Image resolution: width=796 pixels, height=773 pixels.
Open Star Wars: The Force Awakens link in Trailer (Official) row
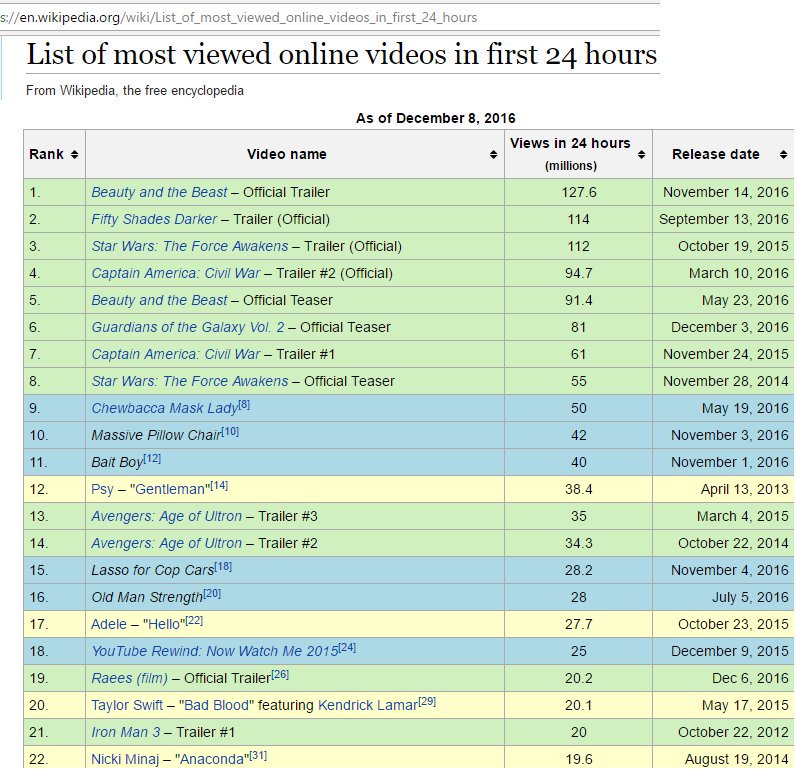(x=190, y=246)
